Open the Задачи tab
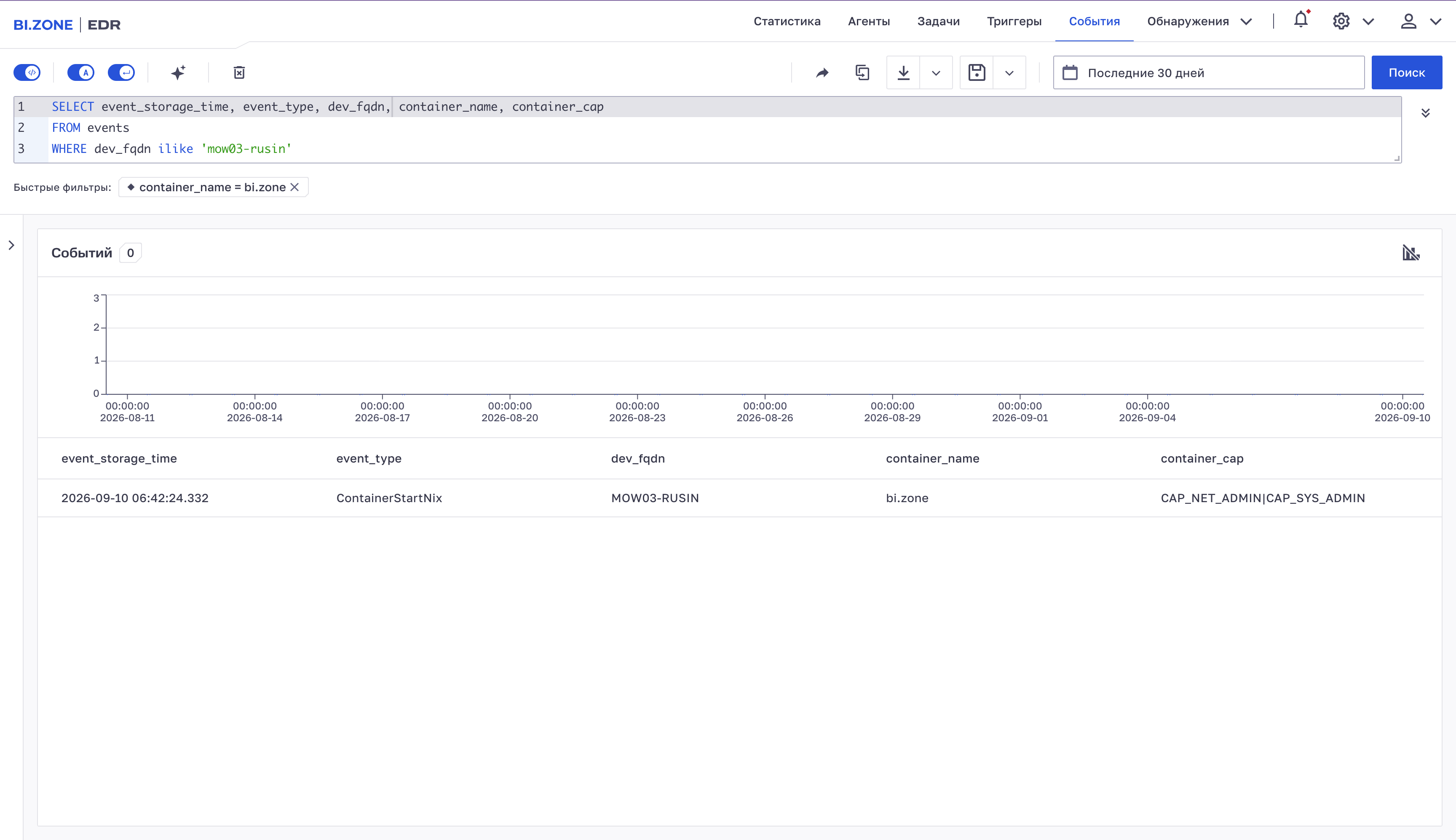This screenshot has width=1456, height=840. coord(939,21)
